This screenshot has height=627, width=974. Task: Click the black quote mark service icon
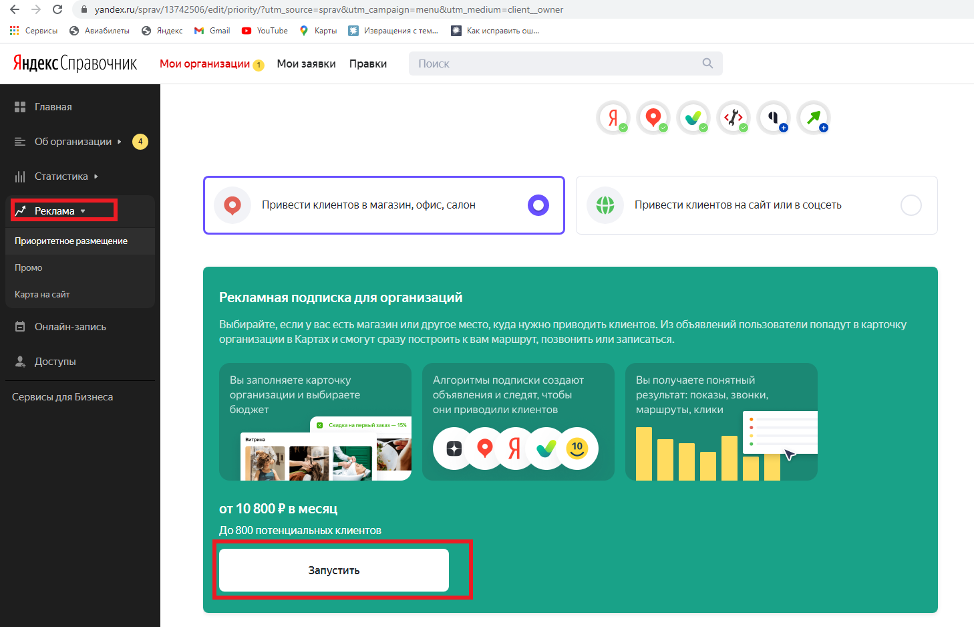(x=773, y=117)
